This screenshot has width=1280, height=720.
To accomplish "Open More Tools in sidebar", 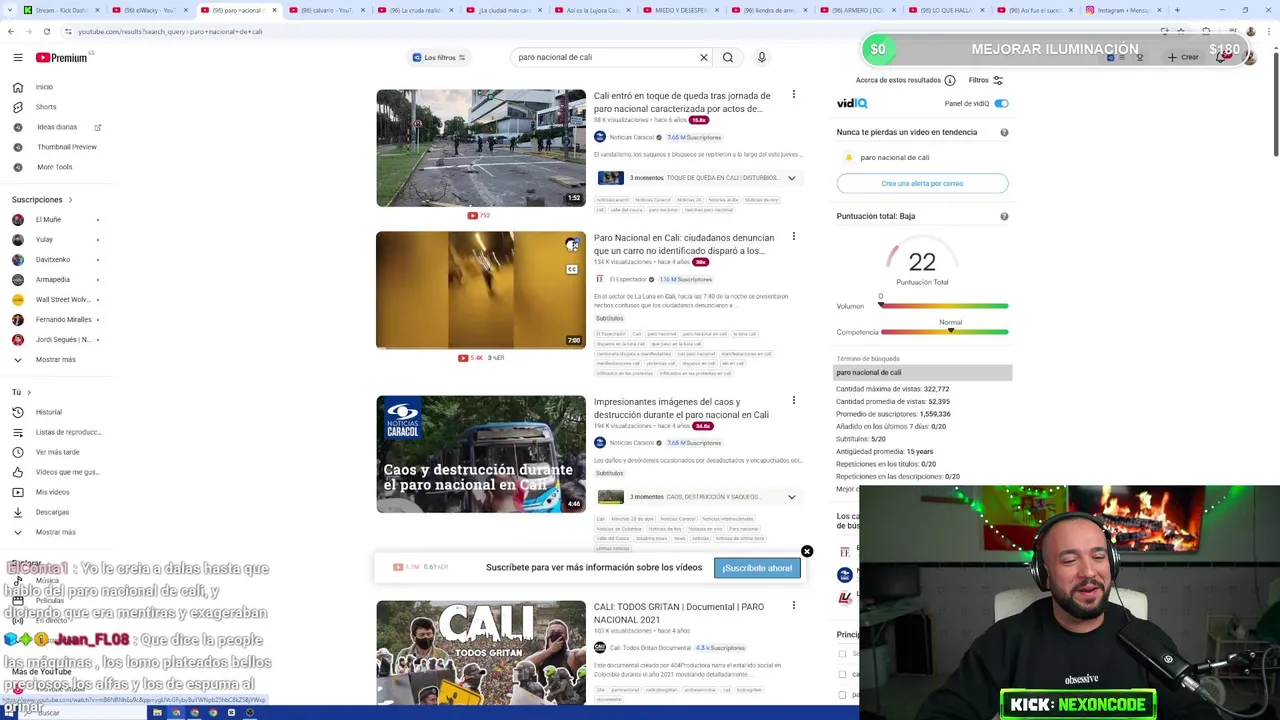I will 54,167.
